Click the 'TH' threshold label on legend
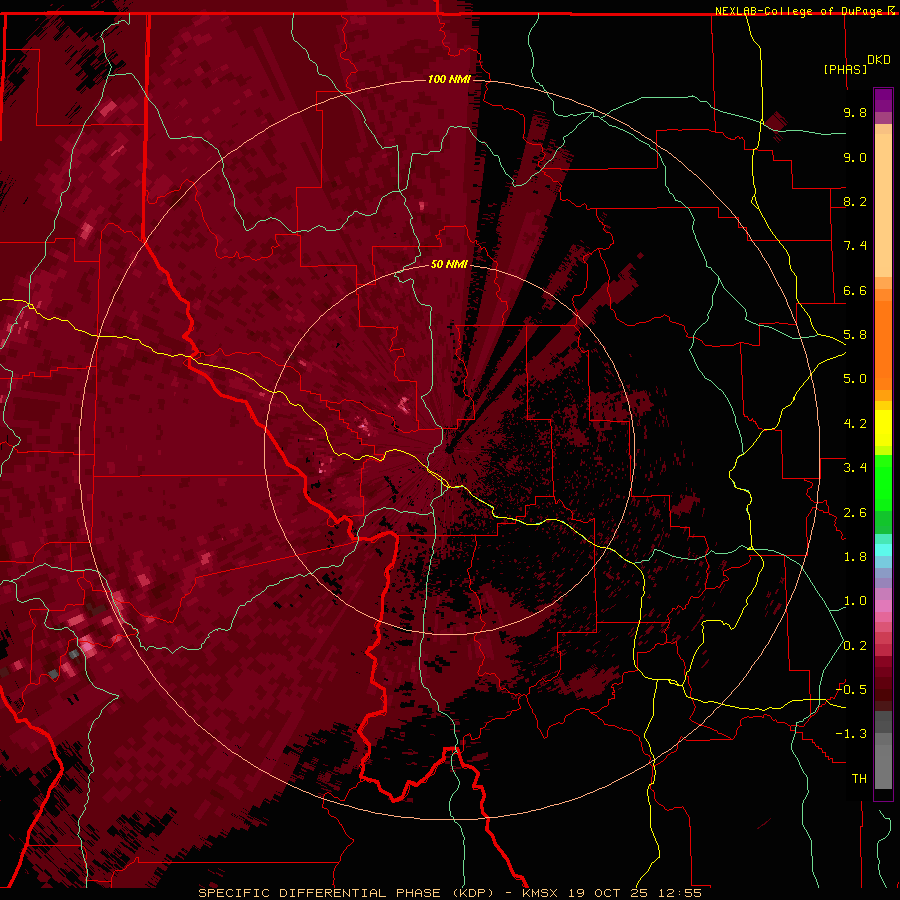 tap(859, 779)
